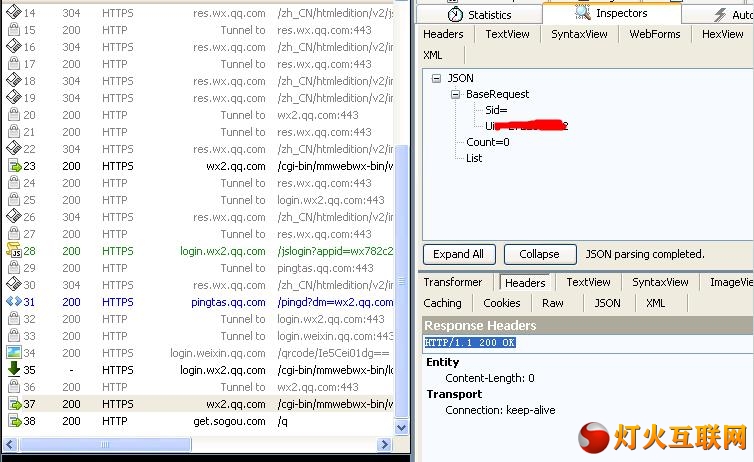The width and height of the screenshot is (754, 462).
Task: Select the HTTP/1.1 200 OK header line
Action: [x=470, y=343]
